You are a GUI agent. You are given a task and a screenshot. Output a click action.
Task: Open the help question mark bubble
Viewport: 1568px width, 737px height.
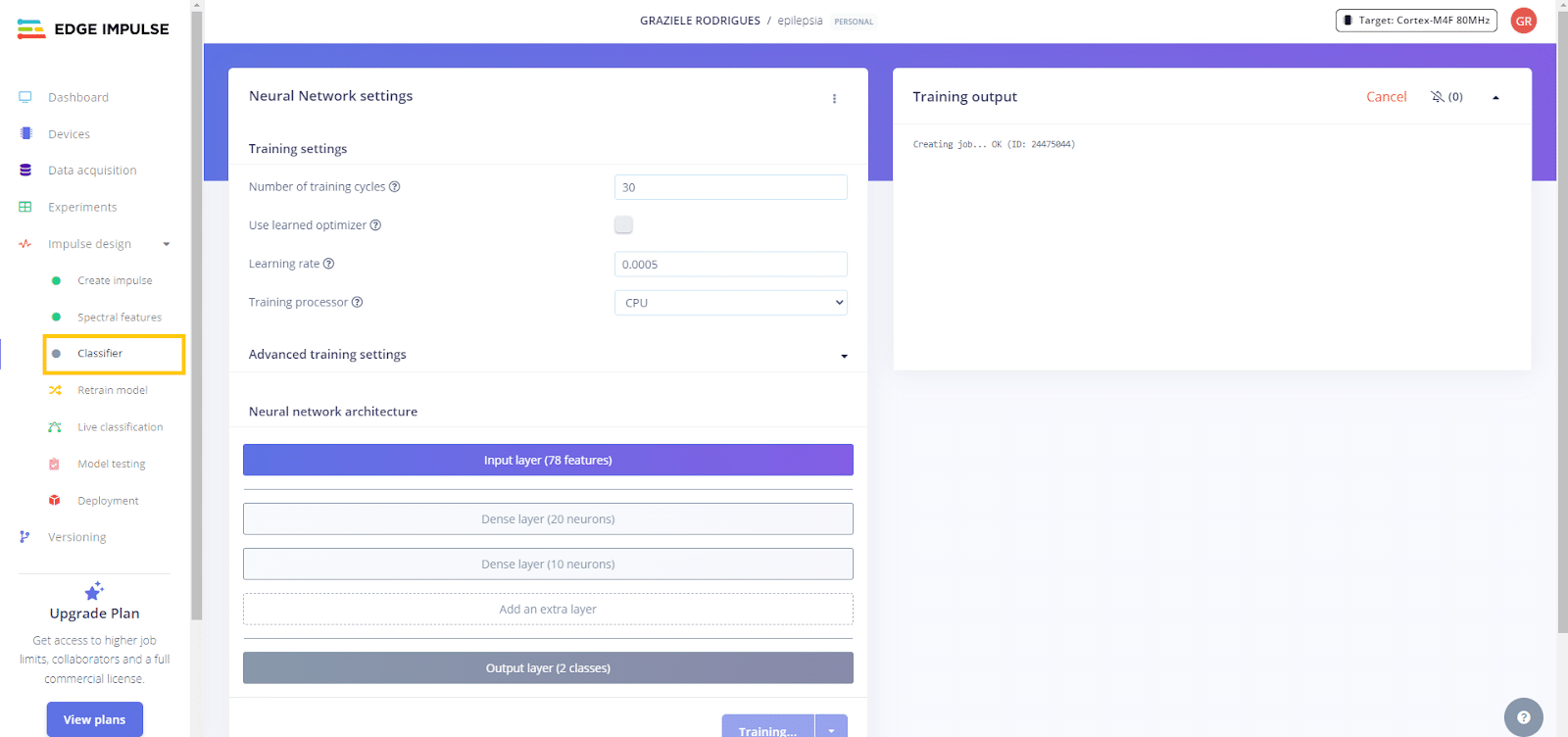[1523, 716]
